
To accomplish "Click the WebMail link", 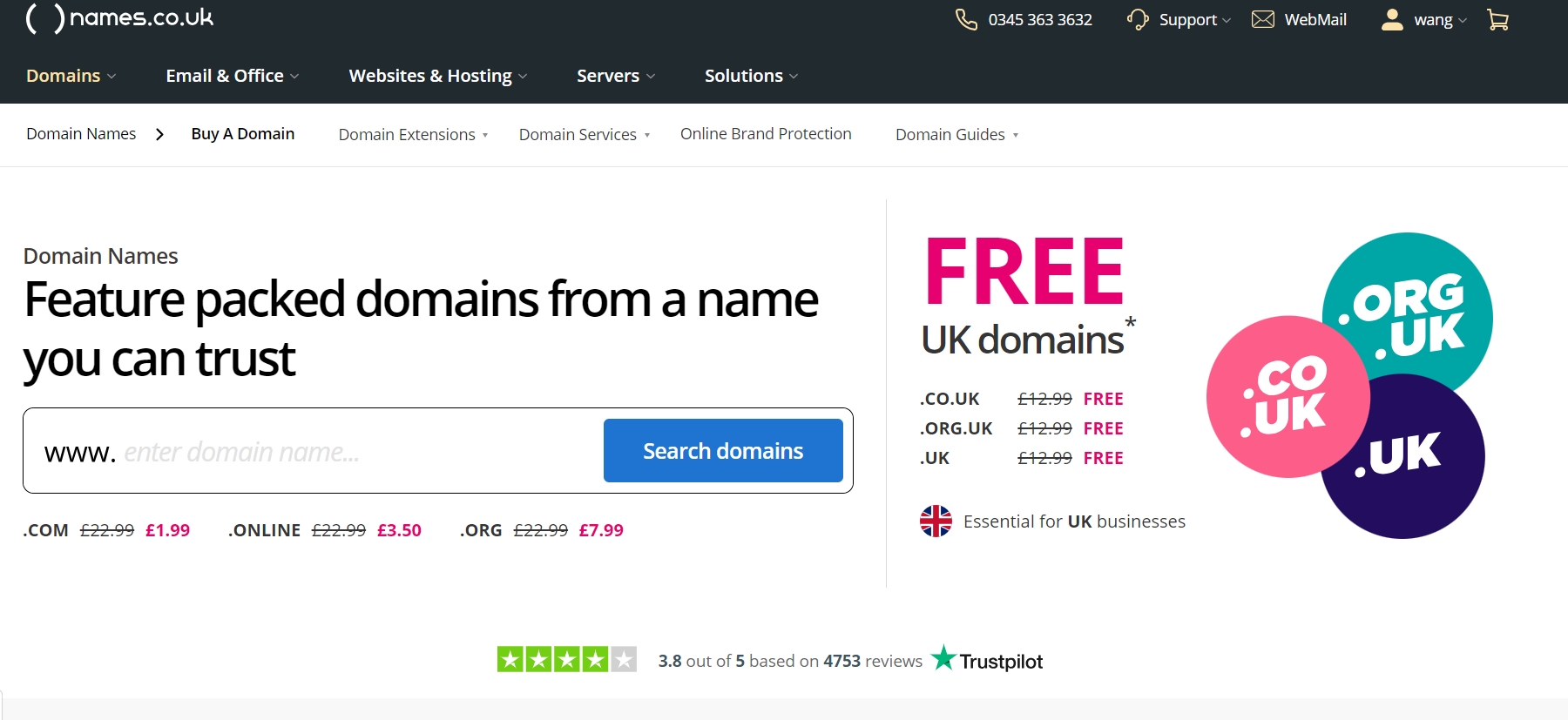I will 1315,19.
